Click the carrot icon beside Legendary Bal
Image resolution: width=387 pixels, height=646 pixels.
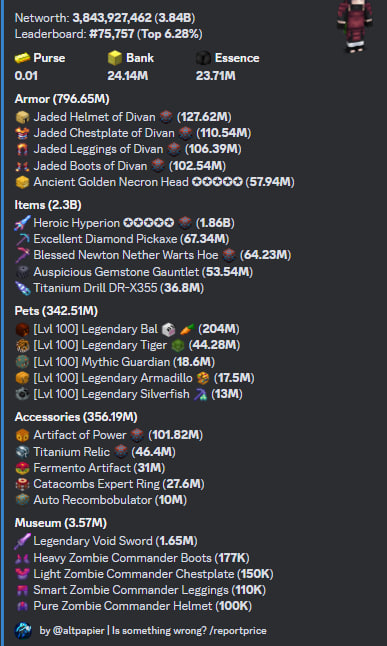click(187, 329)
